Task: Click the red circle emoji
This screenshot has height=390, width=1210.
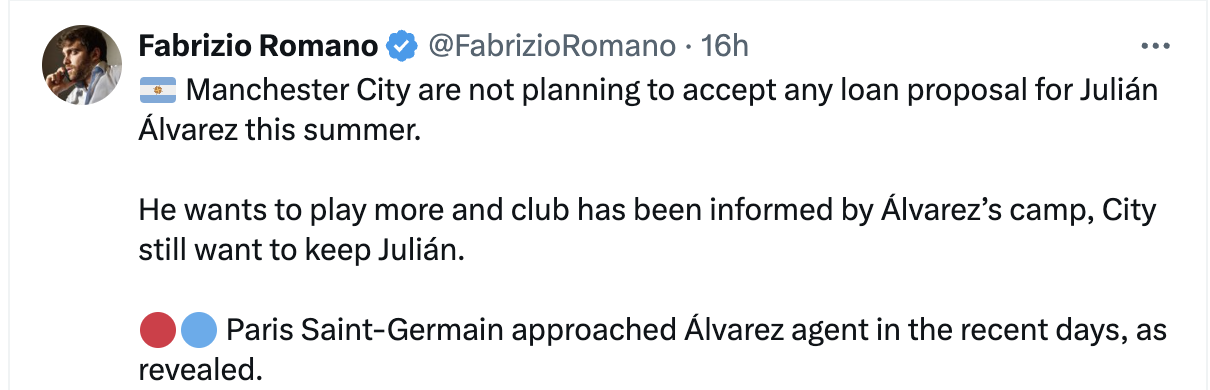Action: 160,329
